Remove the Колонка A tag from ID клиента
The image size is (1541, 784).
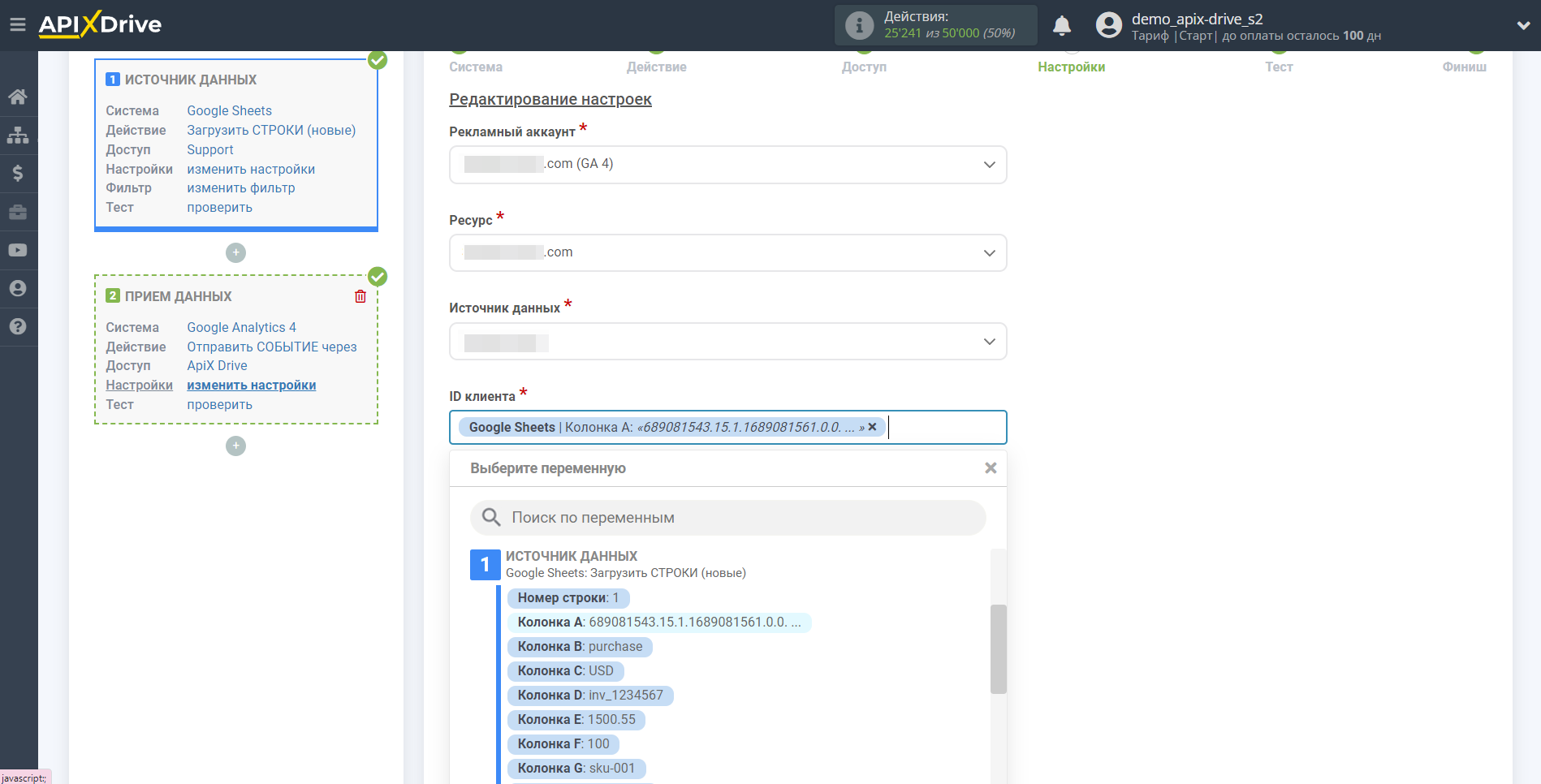point(873,427)
